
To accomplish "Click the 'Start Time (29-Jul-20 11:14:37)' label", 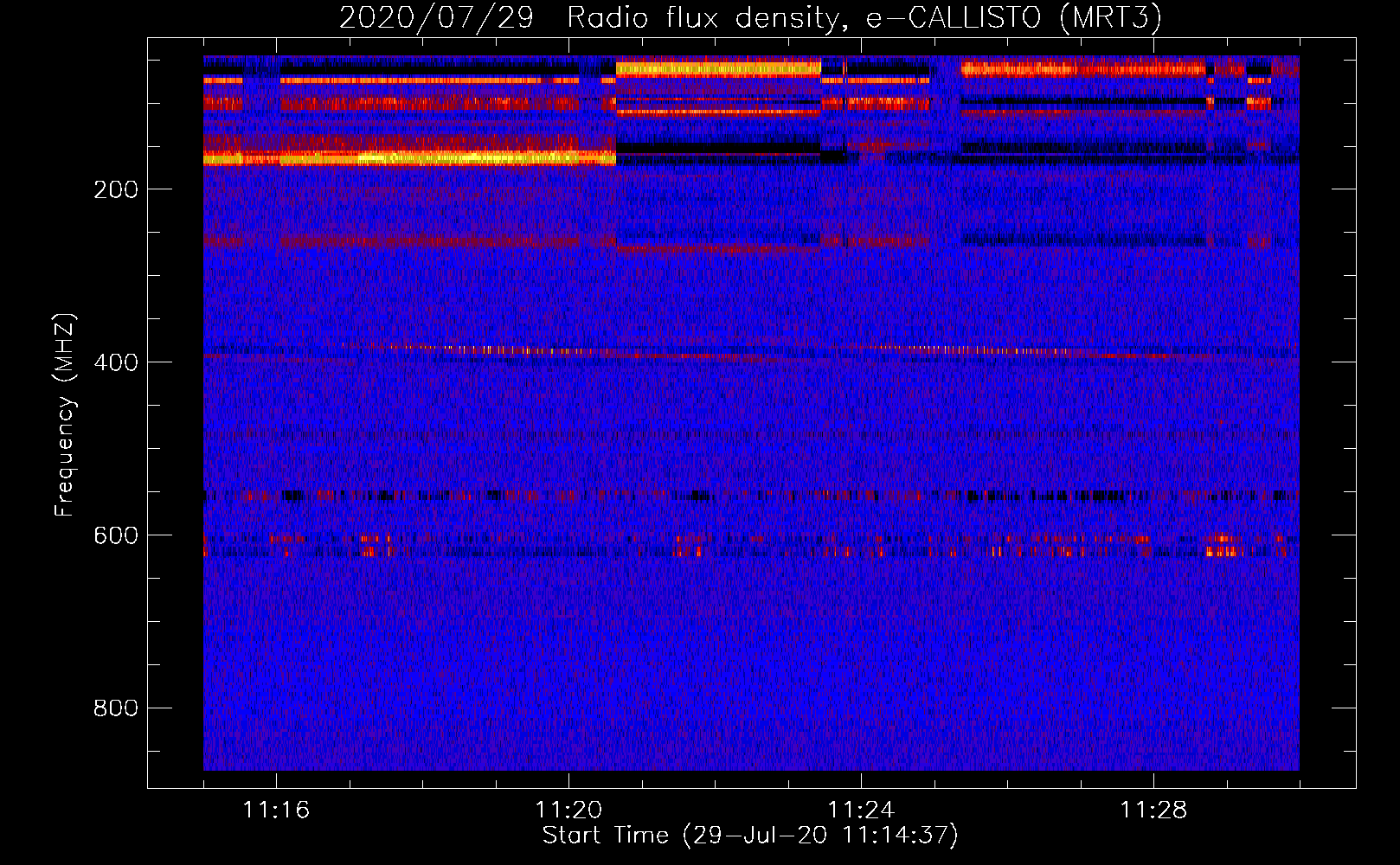I will point(750,836).
